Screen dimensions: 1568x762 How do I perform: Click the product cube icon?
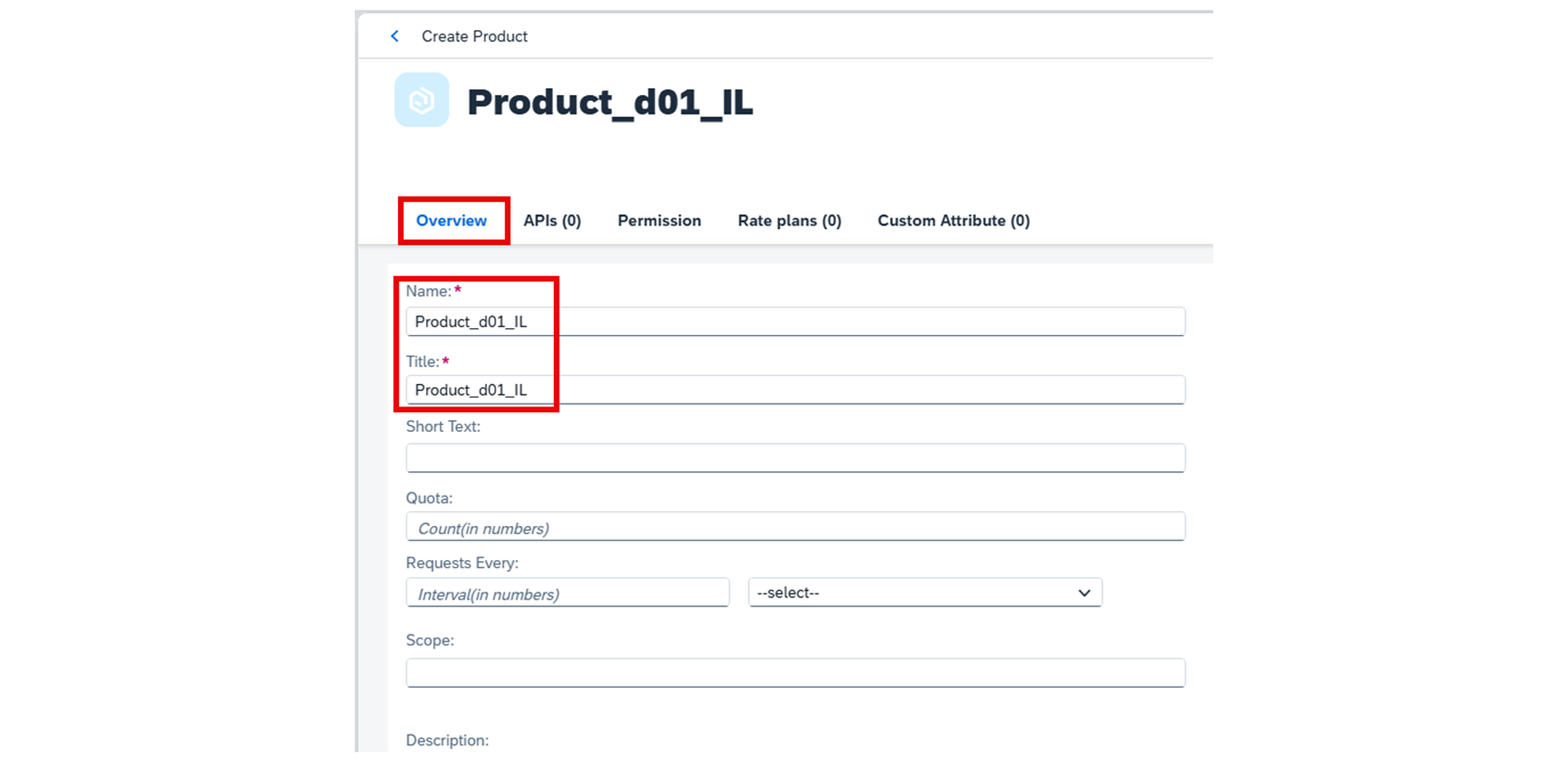pos(421,100)
